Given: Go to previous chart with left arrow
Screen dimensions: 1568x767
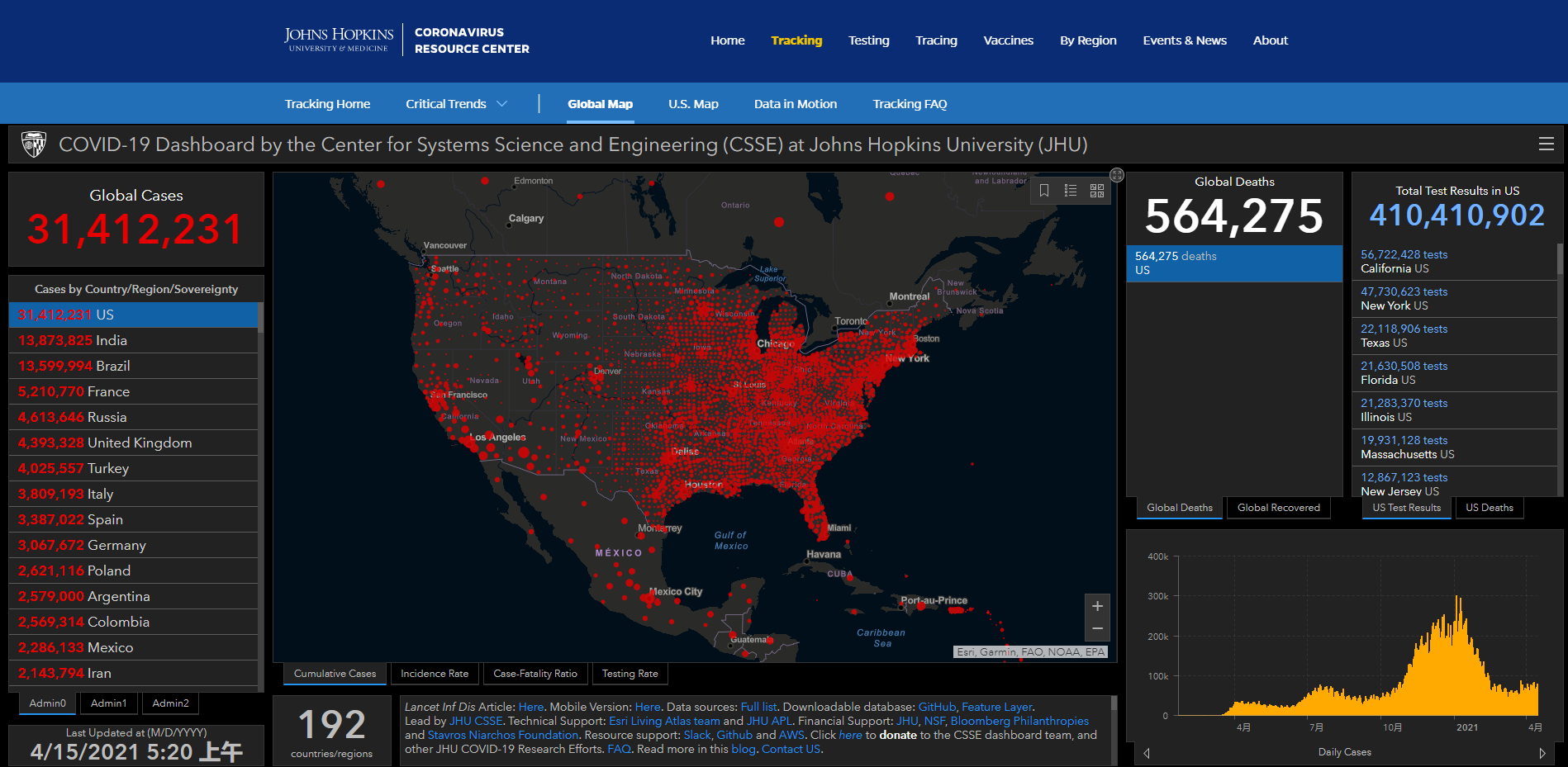Looking at the screenshot, I should coord(1147,753).
